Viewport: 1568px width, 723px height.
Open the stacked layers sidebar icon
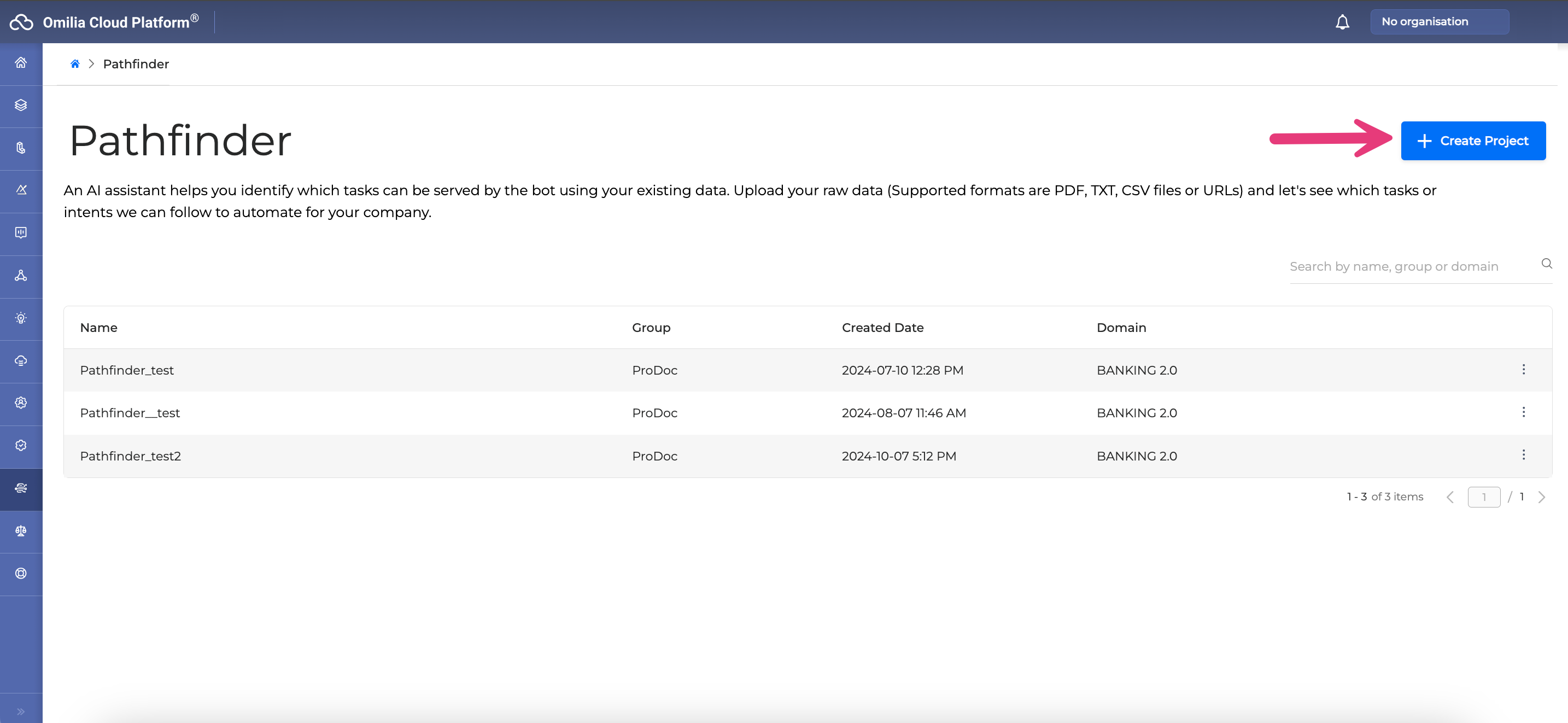click(21, 106)
